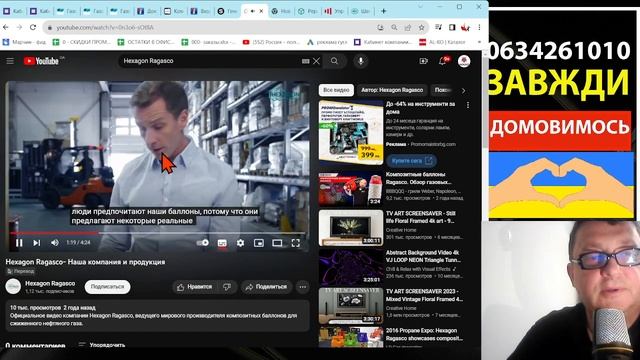Open more actions ellipsis beside Поделиться
Image resolution: width=640 pixels, height=360 pixels.
[x=303, y=287]
